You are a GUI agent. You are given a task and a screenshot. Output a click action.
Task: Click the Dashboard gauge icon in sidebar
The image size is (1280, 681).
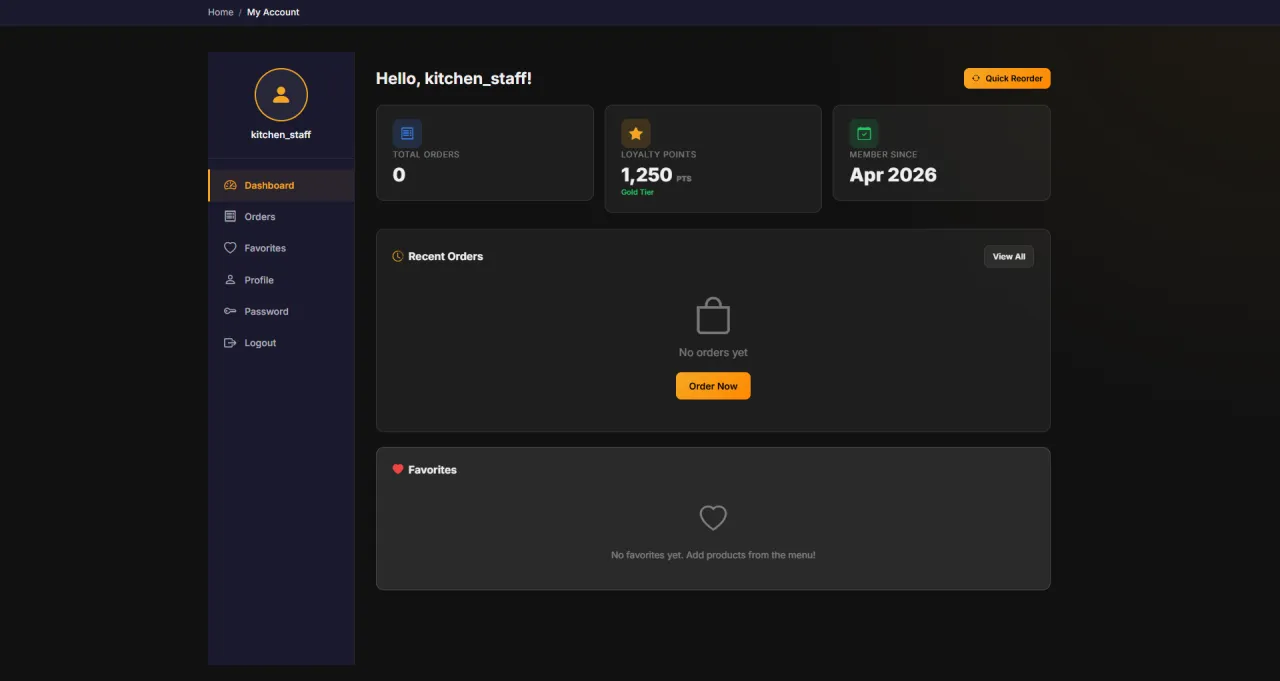pos(230,185)
